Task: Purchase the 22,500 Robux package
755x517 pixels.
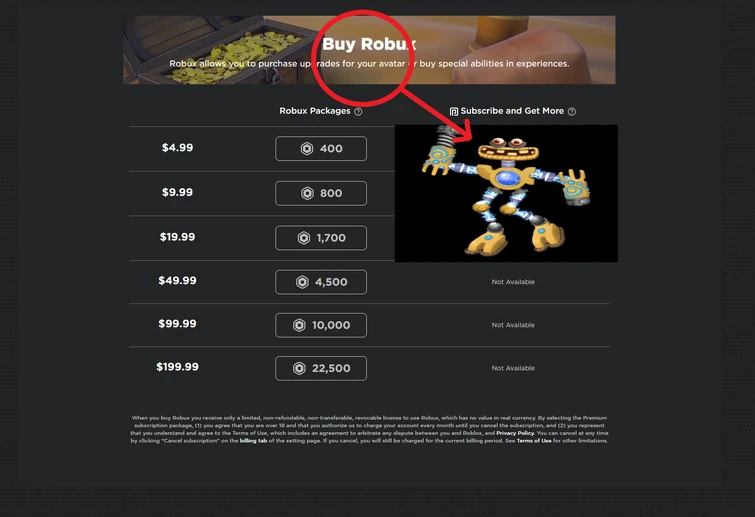Action: 321,369
